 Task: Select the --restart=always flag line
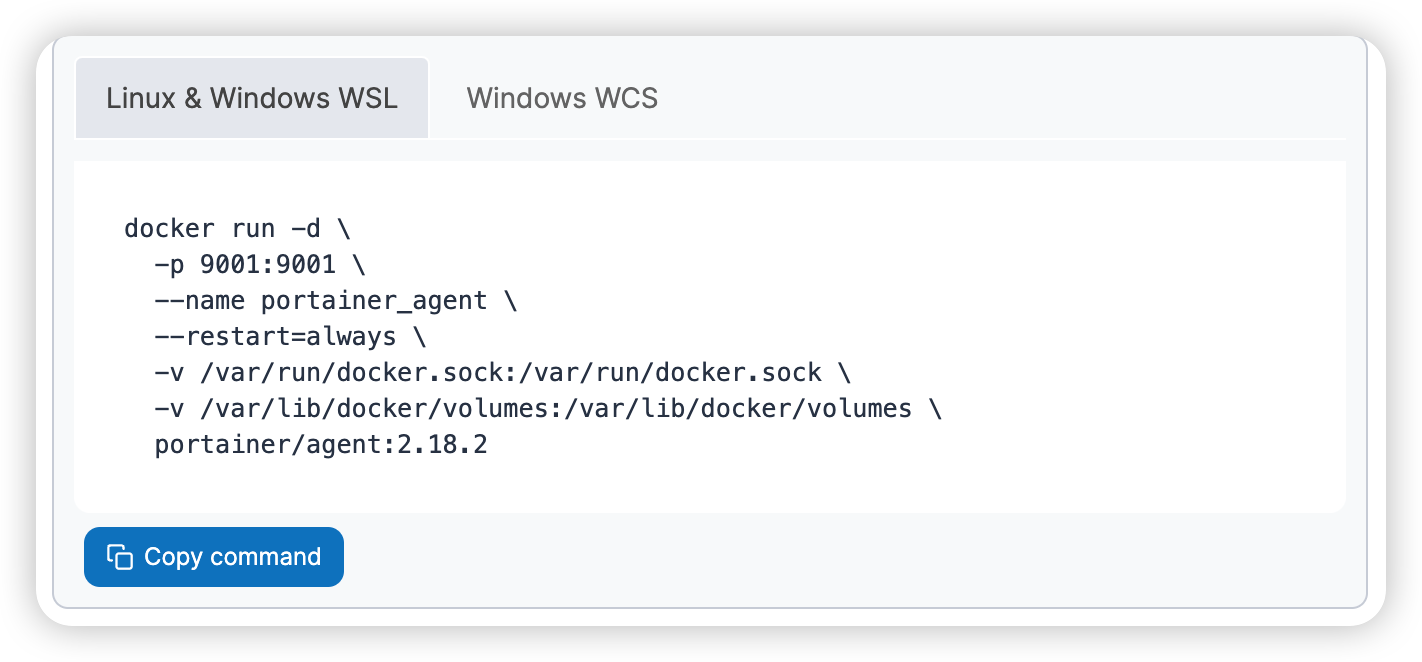click(x=275, y=336)
